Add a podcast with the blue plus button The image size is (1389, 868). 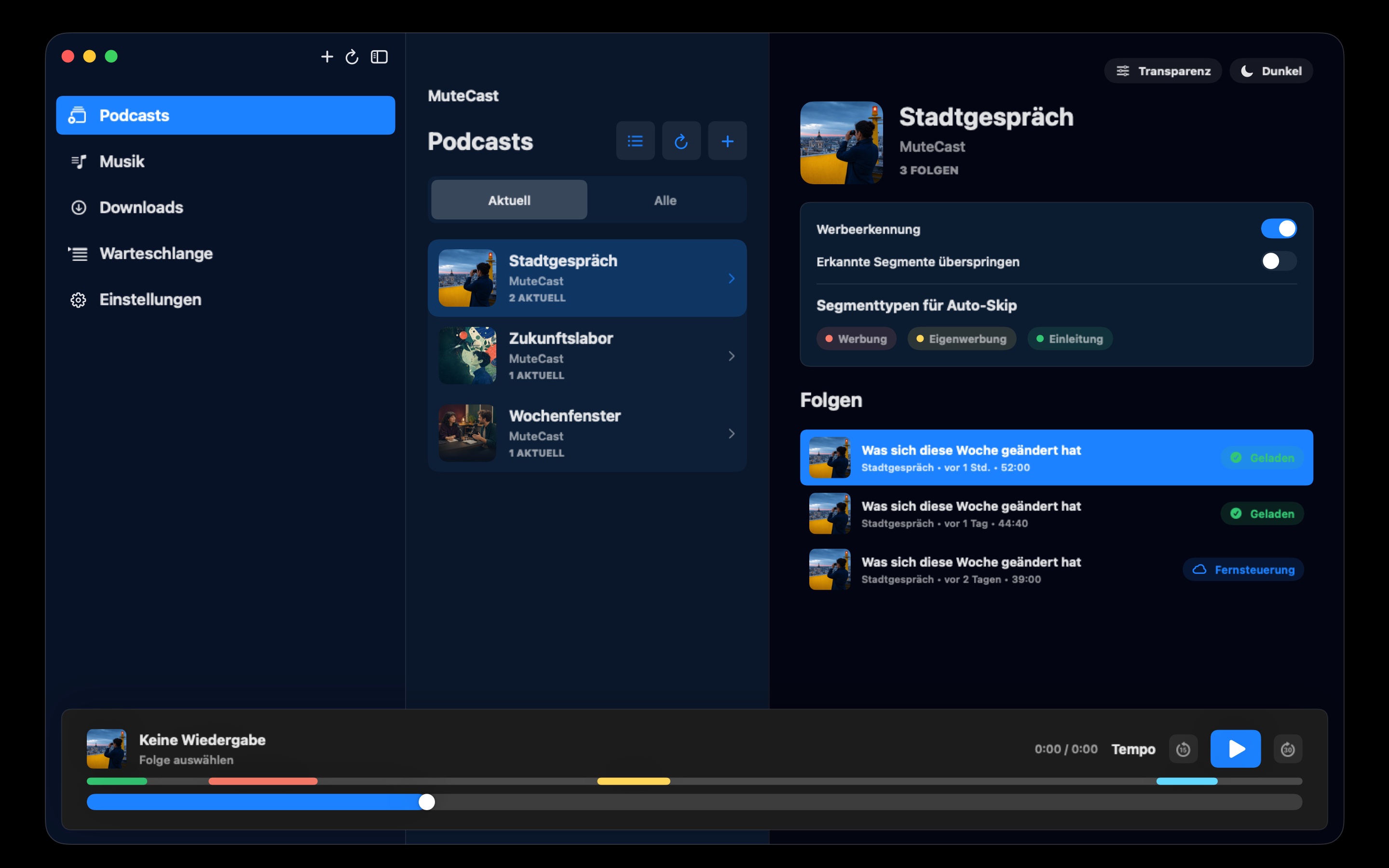[x=727, y=141]
